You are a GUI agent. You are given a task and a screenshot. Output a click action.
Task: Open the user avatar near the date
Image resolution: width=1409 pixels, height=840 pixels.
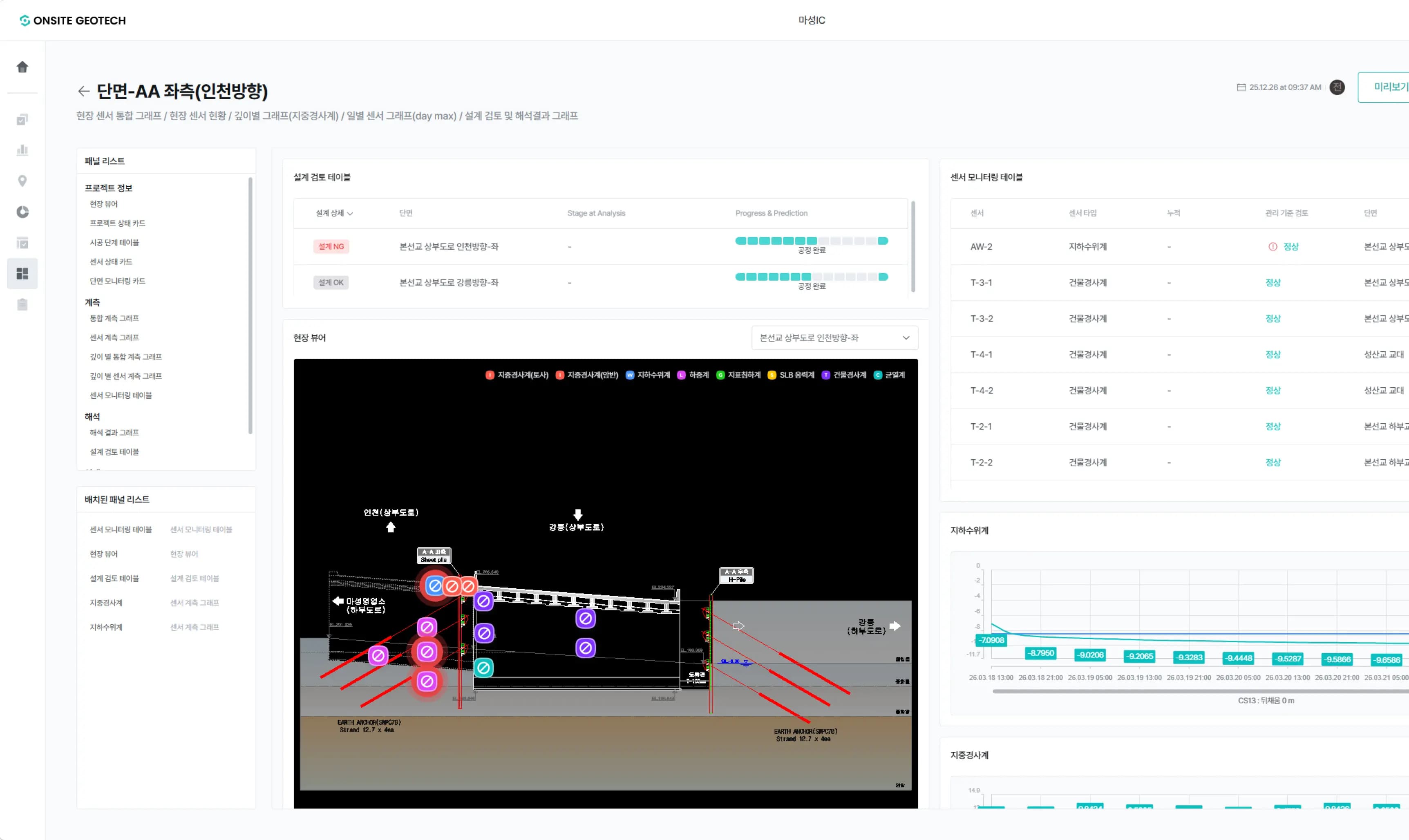pyautogui.click(x=1337, y=87)
